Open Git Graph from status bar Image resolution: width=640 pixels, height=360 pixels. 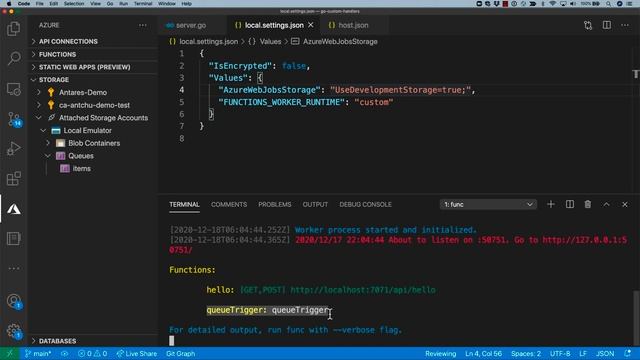click(180, 353)
